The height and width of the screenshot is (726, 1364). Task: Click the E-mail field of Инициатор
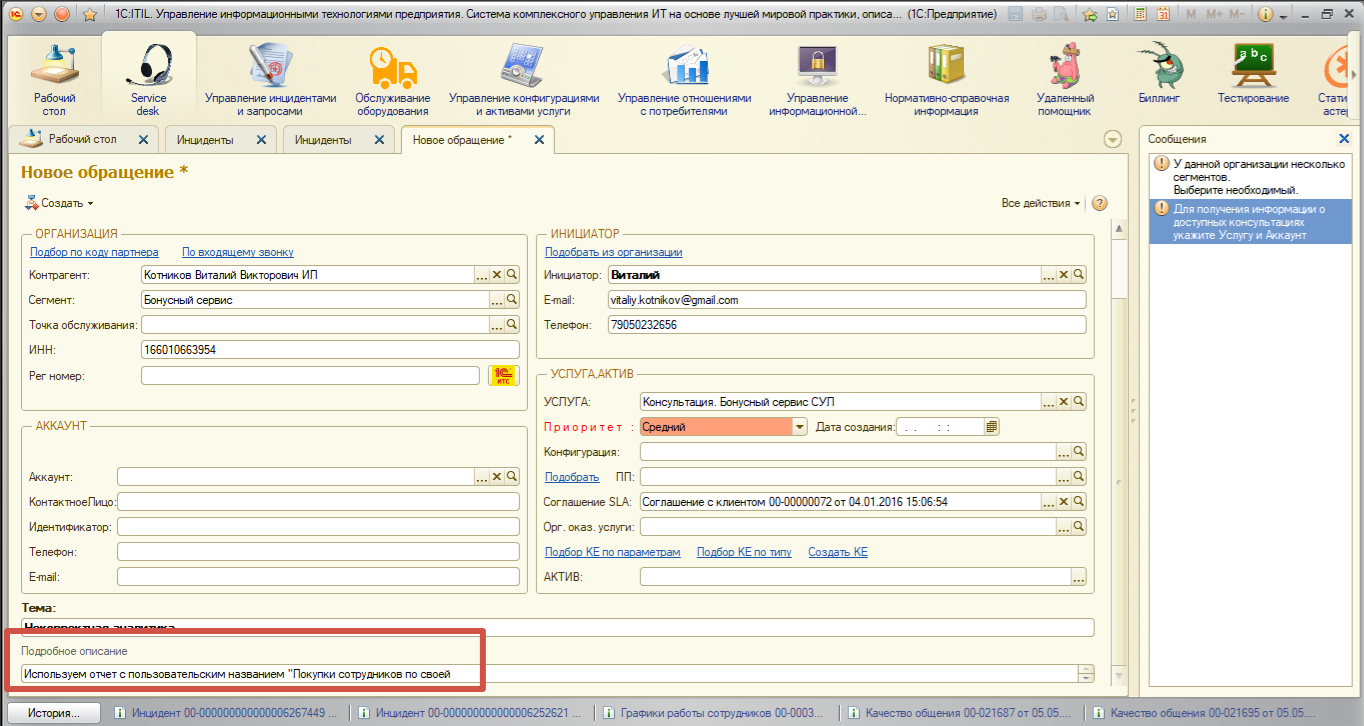click(x=846, y=300)
